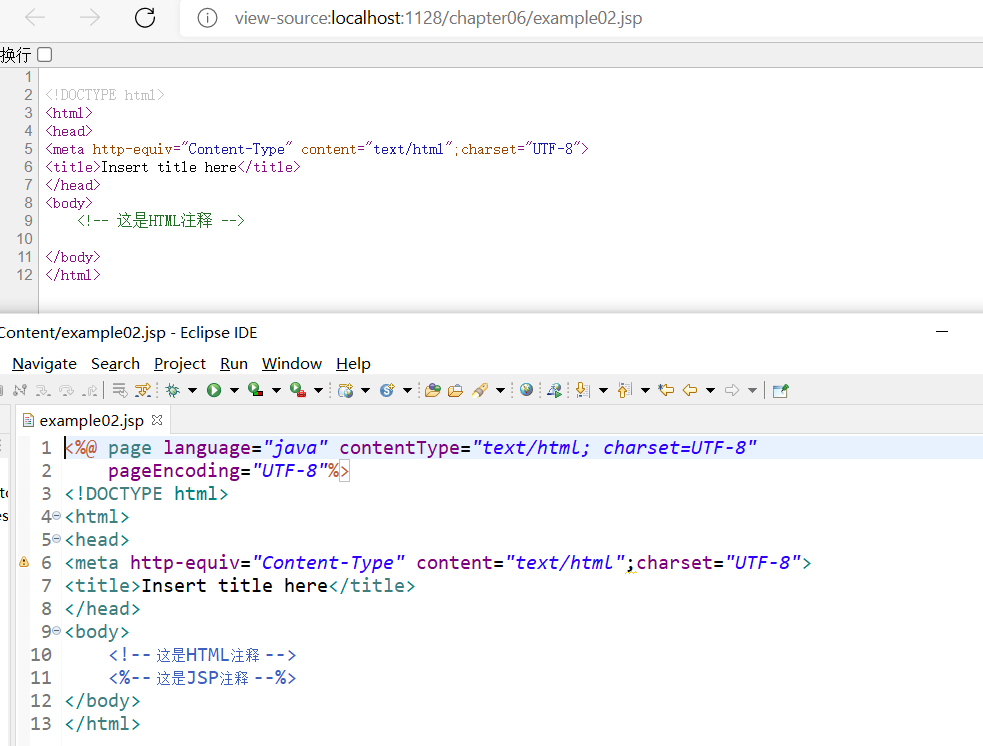Open the Run dropdown arrow
Viewport: 983px width, 746px height.
pos(234,391)
